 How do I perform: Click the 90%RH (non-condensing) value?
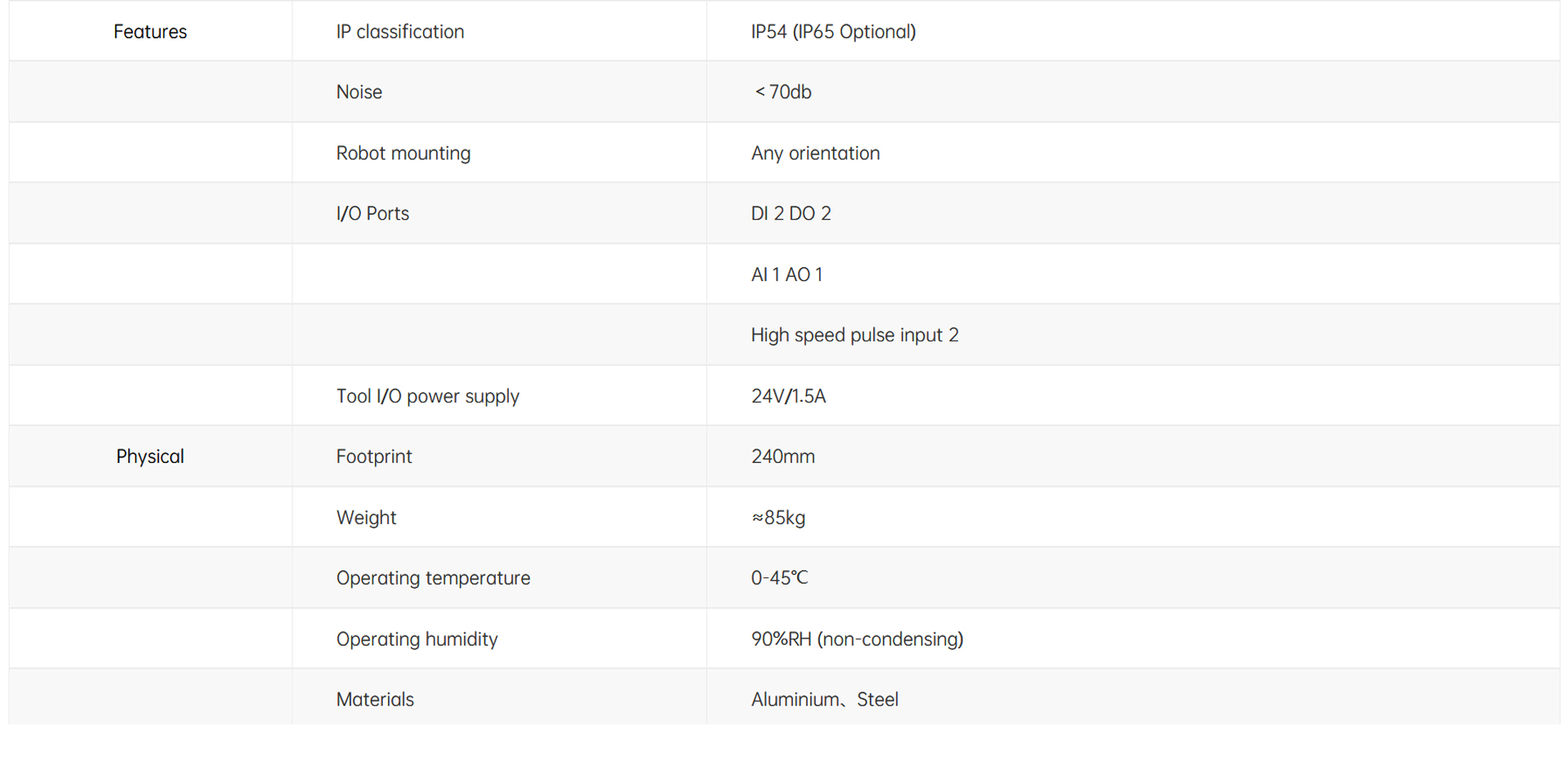coord(857,639)
